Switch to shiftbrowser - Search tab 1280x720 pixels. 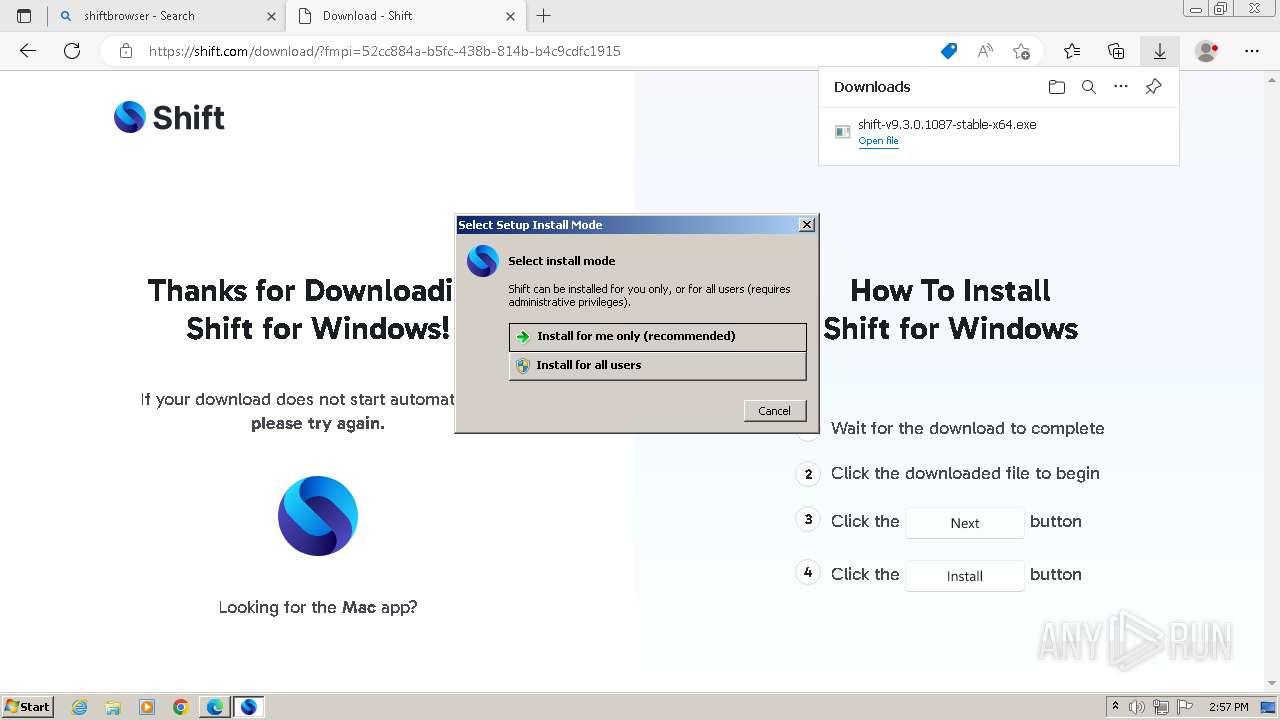tap(166, 16)
